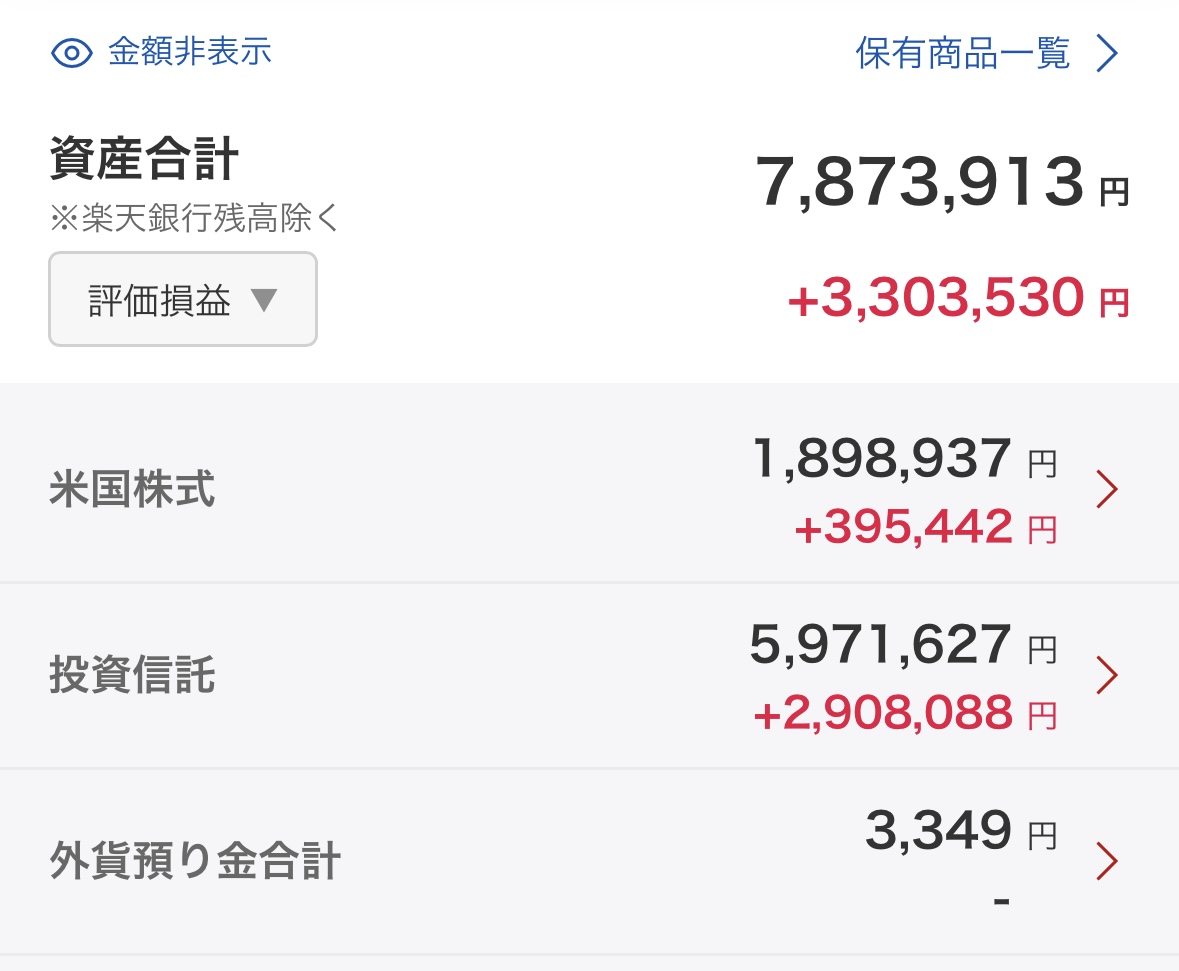Tap the 米国株式 gain +395,442 円
The image size is (1179, 971).
[x=924, y=527]
